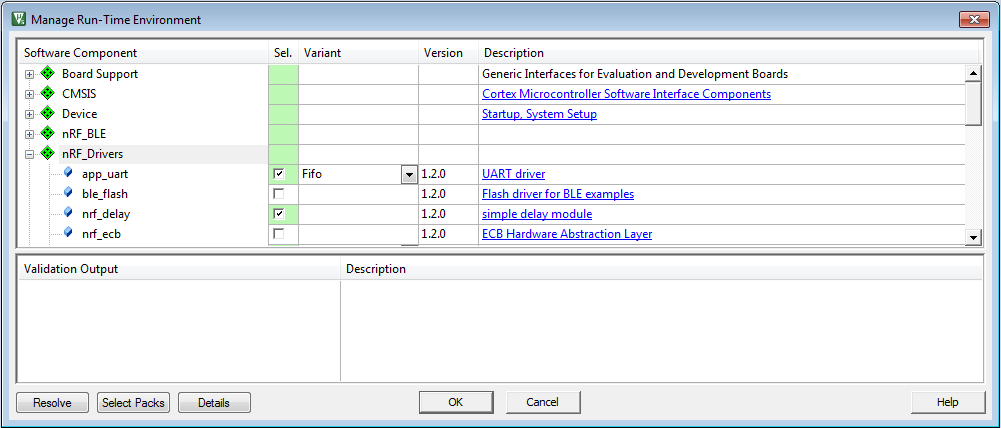Click Generic Interfaces for Evaluation description text

pos(635,74)
